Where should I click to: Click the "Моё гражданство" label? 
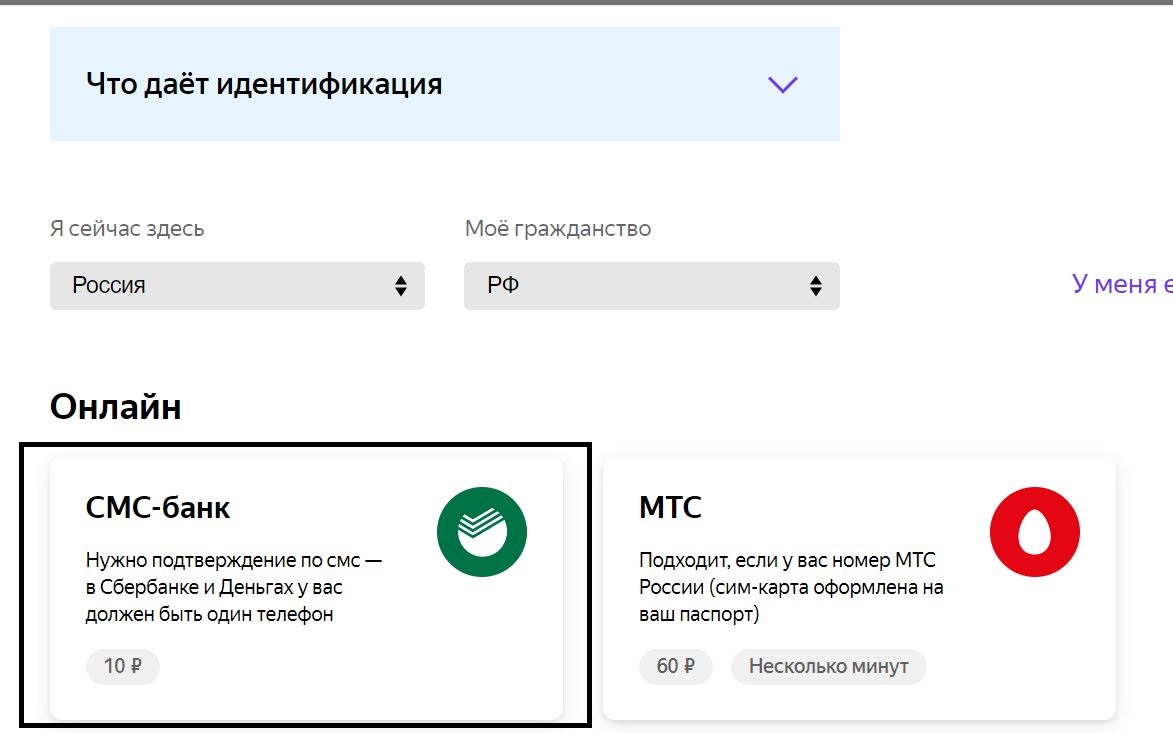pyautogui.click(x=558, y=229)
